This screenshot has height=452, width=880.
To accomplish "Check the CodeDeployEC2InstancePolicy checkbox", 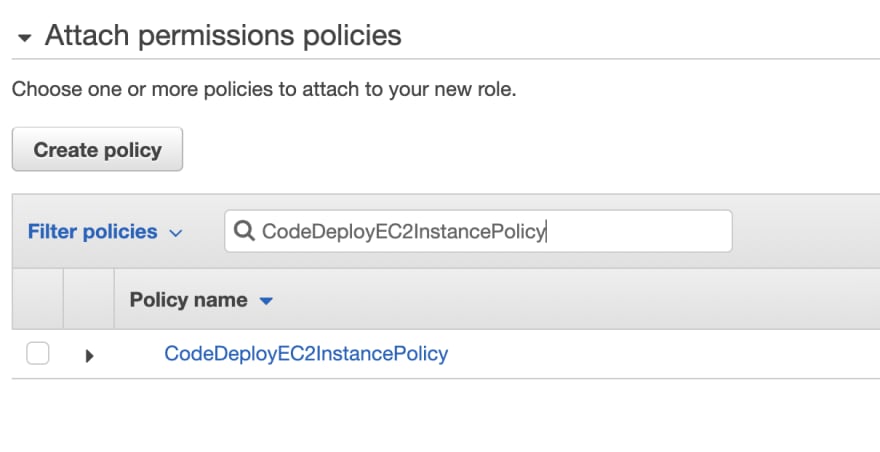I will [x=38, y=353].
